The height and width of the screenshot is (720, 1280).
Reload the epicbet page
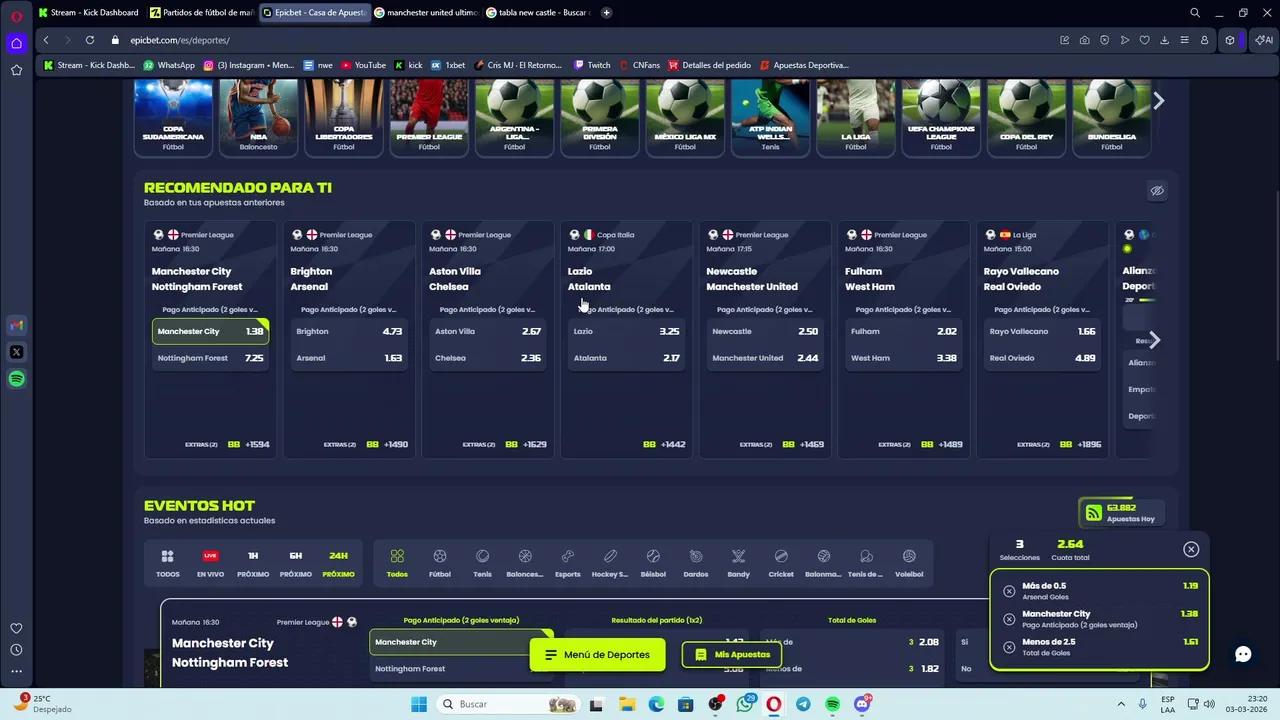pos(89,40)
